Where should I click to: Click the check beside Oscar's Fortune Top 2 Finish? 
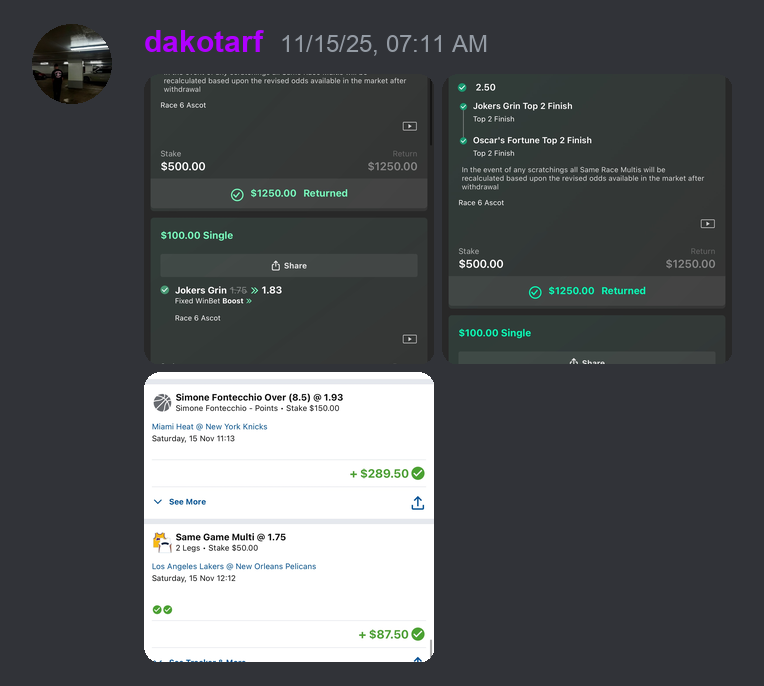pos(463,141)
